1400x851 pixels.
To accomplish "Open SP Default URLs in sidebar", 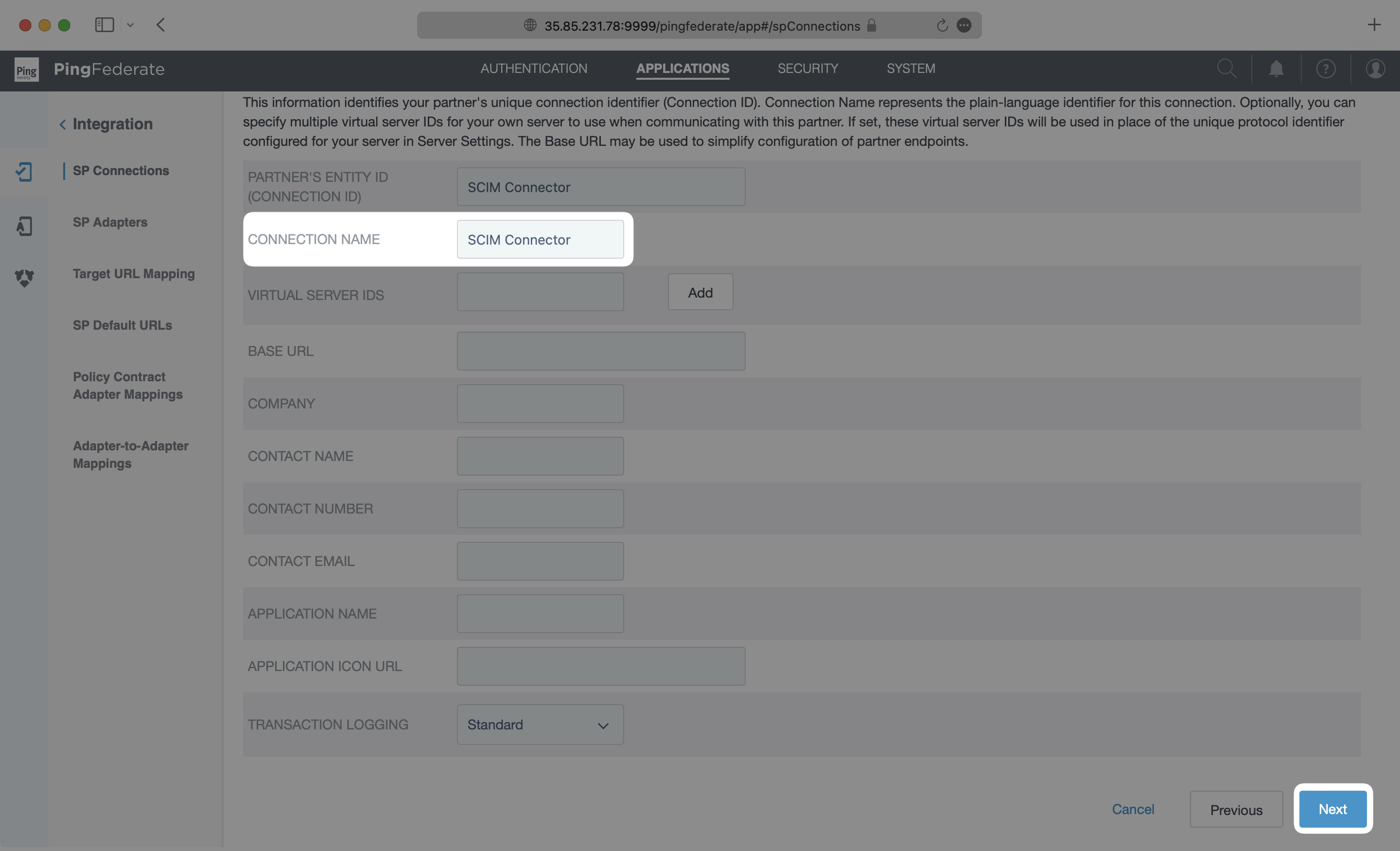I will (122, 325).
